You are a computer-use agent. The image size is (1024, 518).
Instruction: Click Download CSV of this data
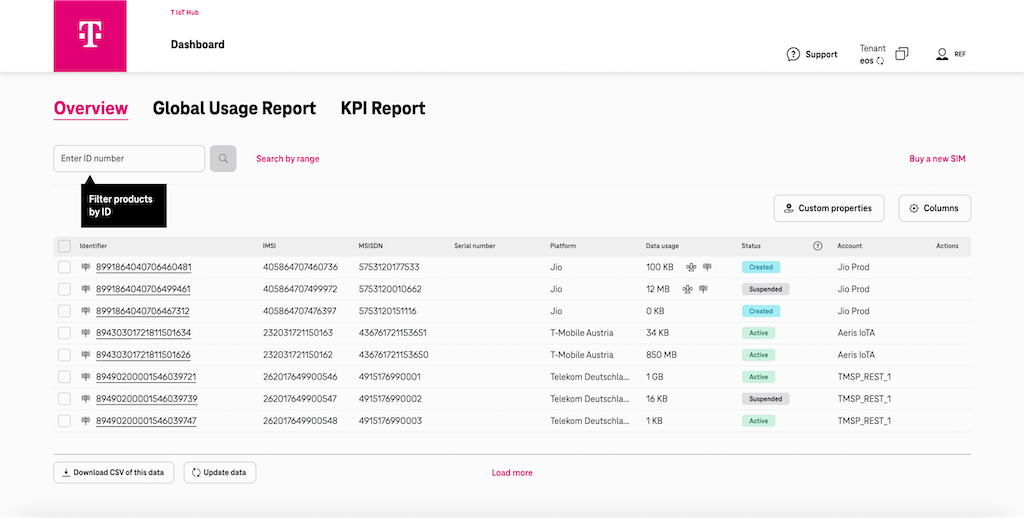114,472
